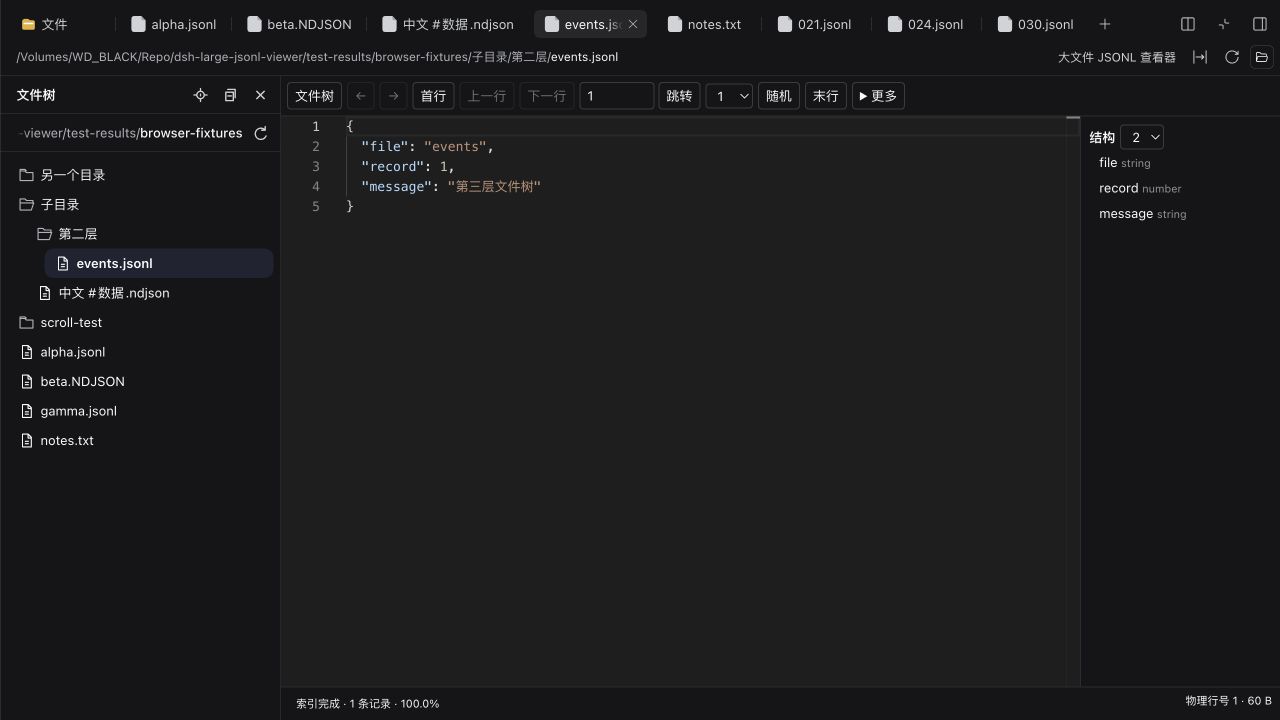Add a new tab with the plus icon
The image size is (1280, 720).
(x=1105, y=24)
